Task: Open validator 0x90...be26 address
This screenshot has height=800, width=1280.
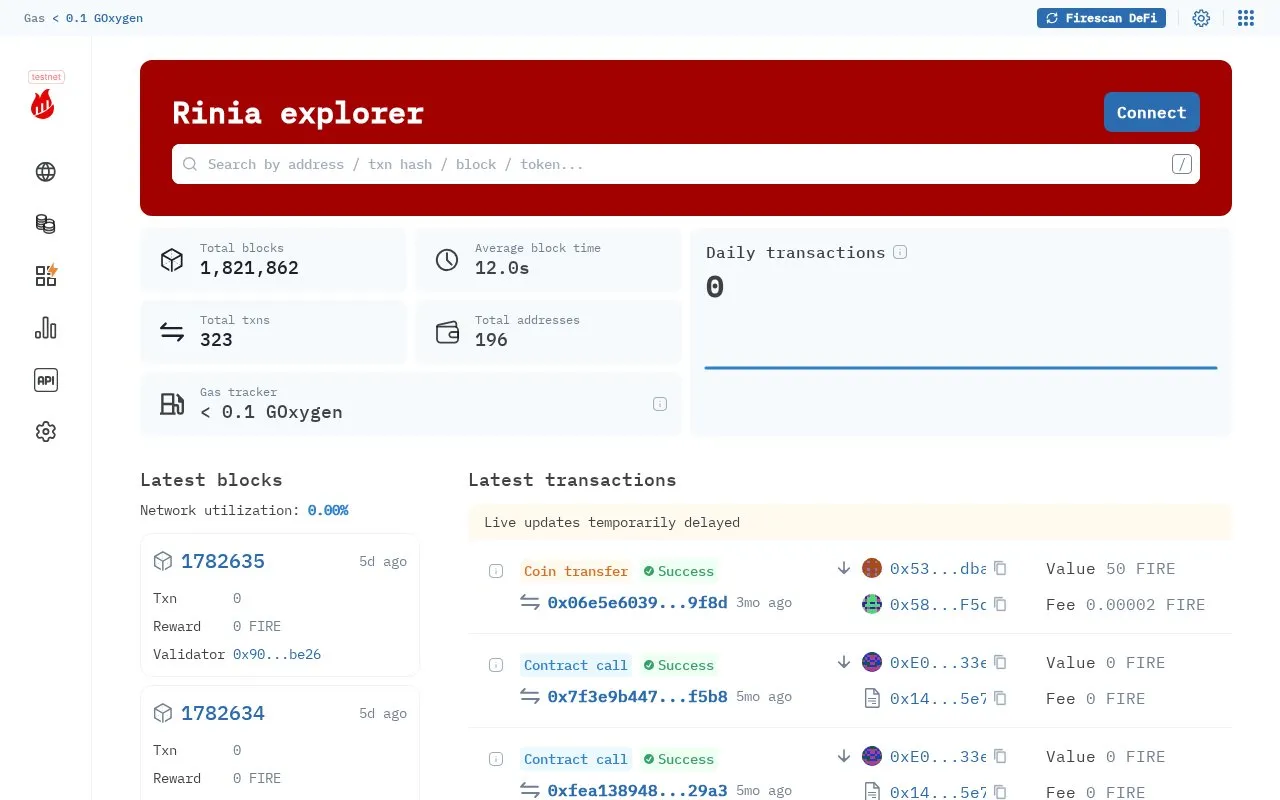Action: click(277, 654)
